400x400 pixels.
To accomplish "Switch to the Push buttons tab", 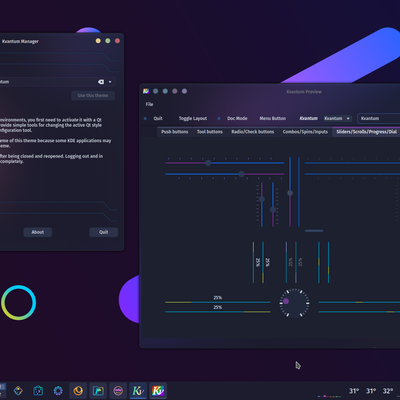I will pyautogui.click(x=175, y=132).
